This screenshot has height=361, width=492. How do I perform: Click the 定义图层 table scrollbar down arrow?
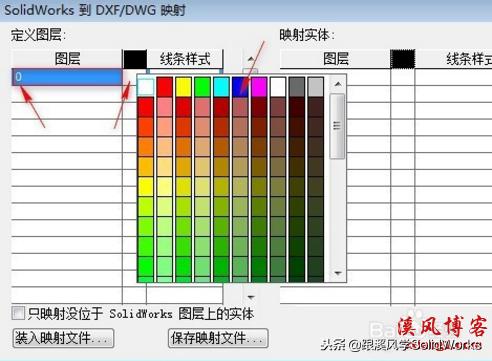(251, 297)
